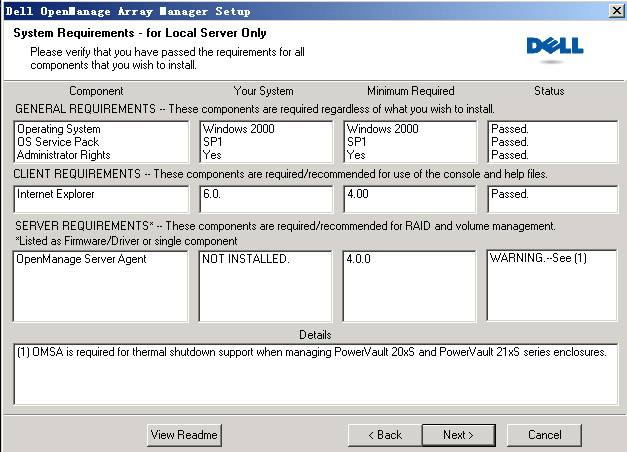Click the Status column header

549,91
